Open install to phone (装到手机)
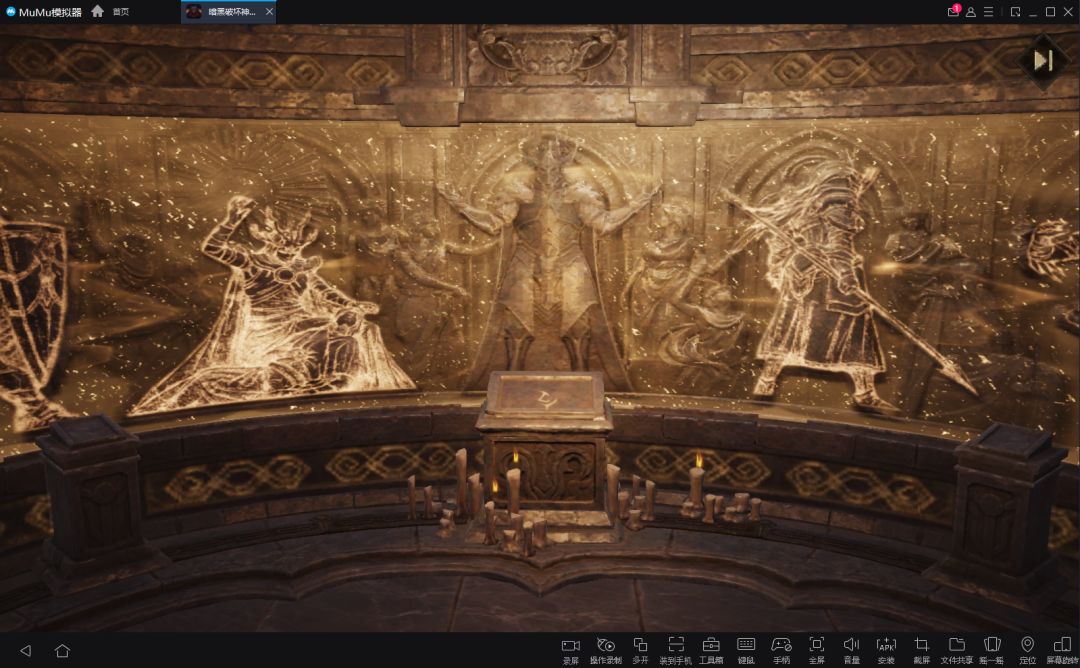The height and width of the screenshot is (668, 1080). click(x=676, y=650)
